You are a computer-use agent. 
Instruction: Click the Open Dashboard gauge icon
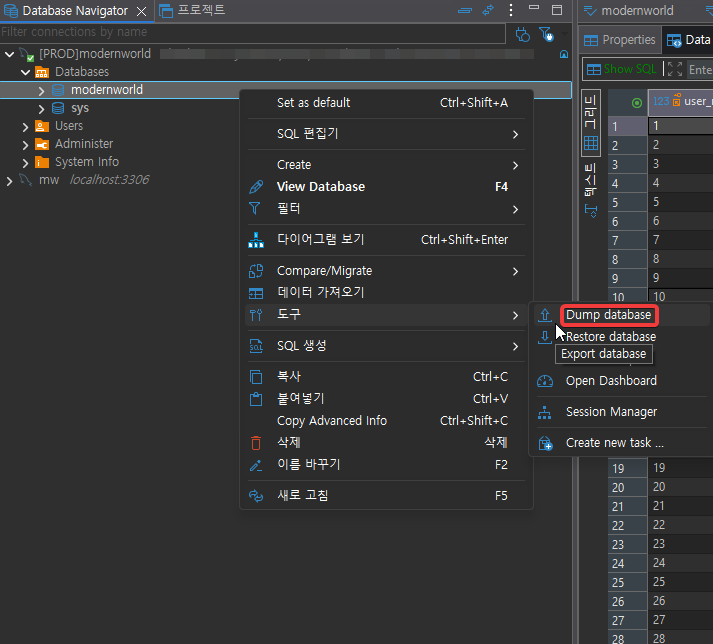[545, 381]
